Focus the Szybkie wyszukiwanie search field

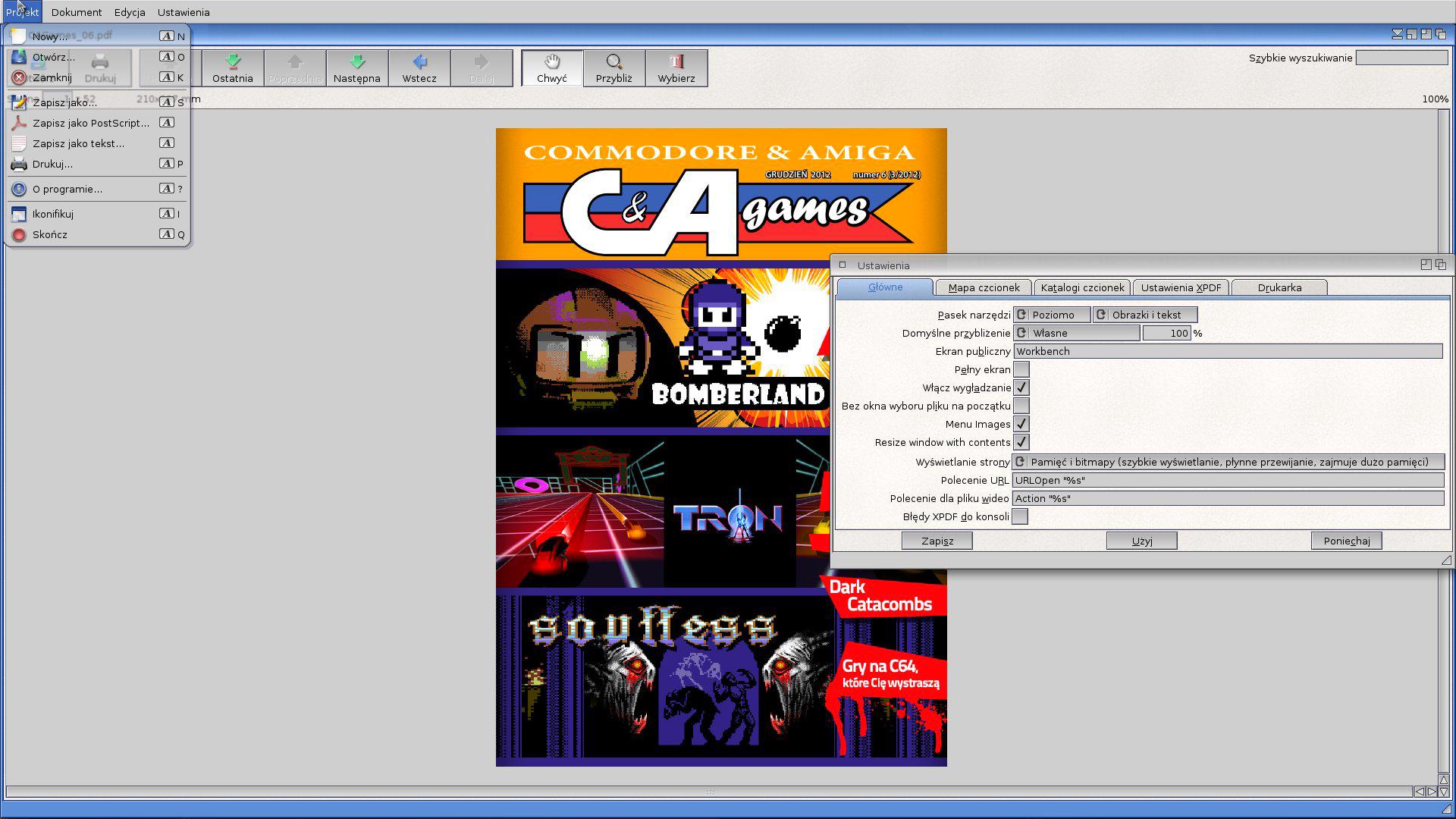(x=1402, y=58)
